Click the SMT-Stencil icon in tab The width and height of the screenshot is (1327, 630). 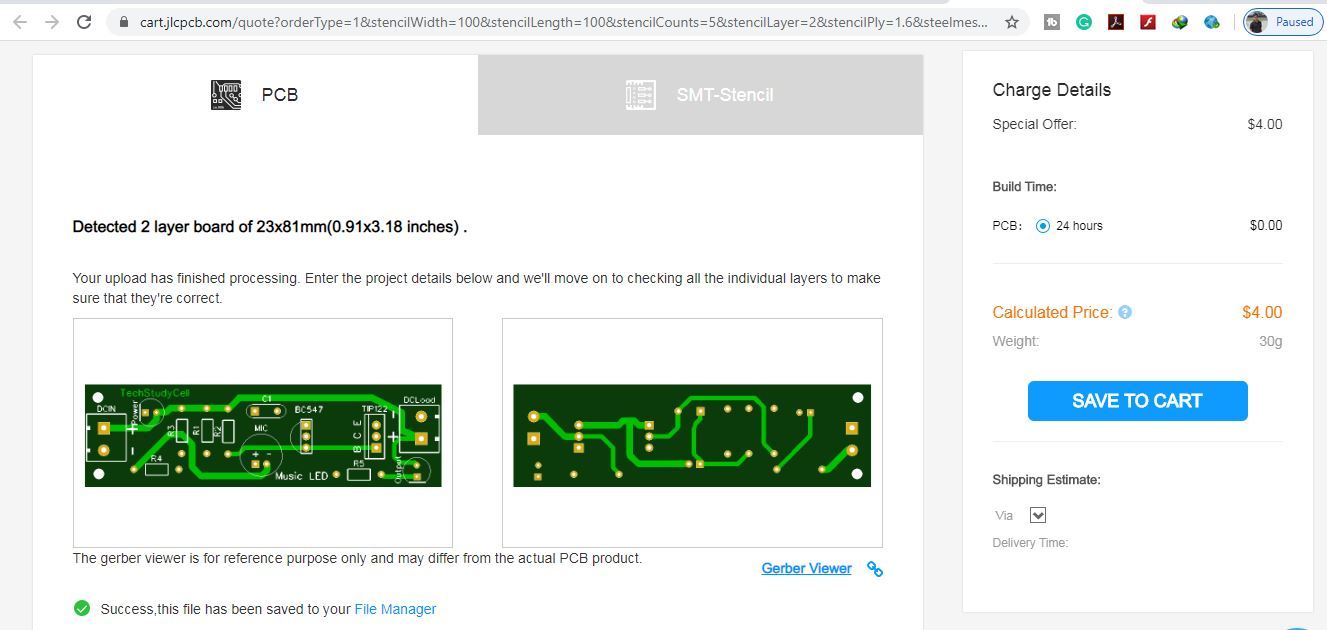click(640, 94)
